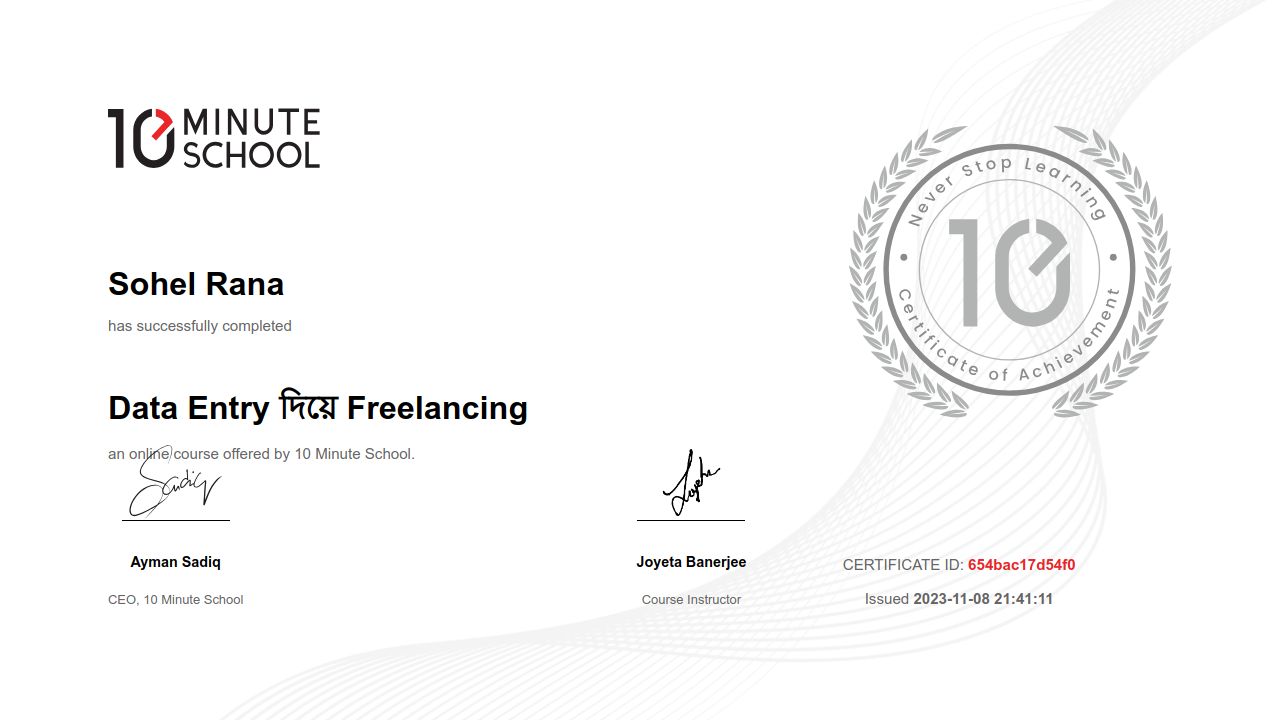Click the large 10 in the seal center
The image size is (1280, 720).
coord(1008,271)
